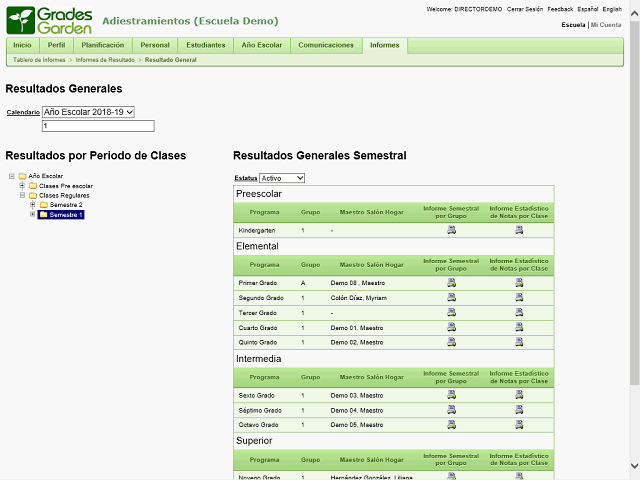Click the 'Demo 08 , Maestro' cell
This screenshot has width=640, height=480.
click(358, 283)
